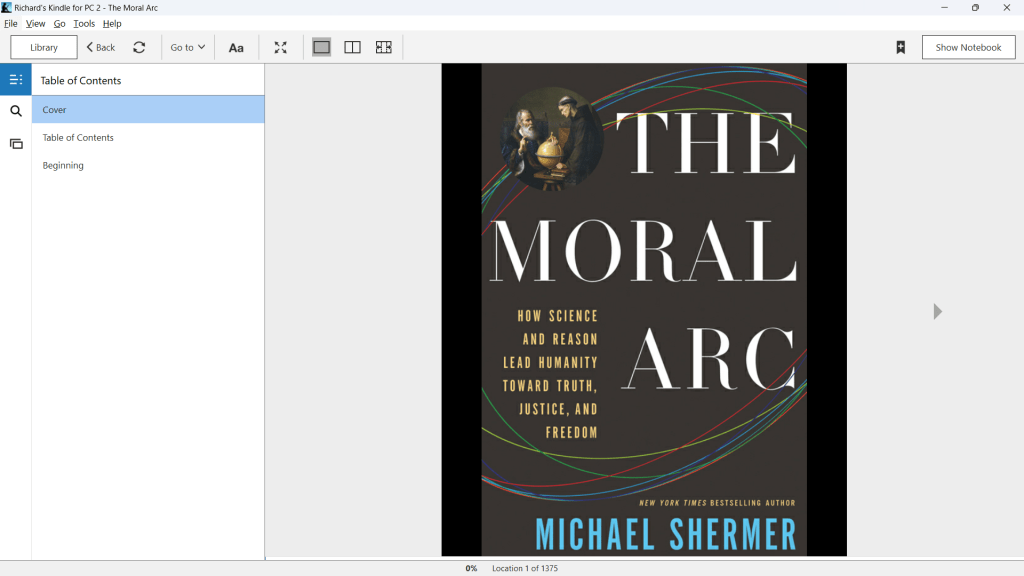Switch to multi-column auto view
The height and width of the screenshot is (576, 1024).
[x=383, y=47]
